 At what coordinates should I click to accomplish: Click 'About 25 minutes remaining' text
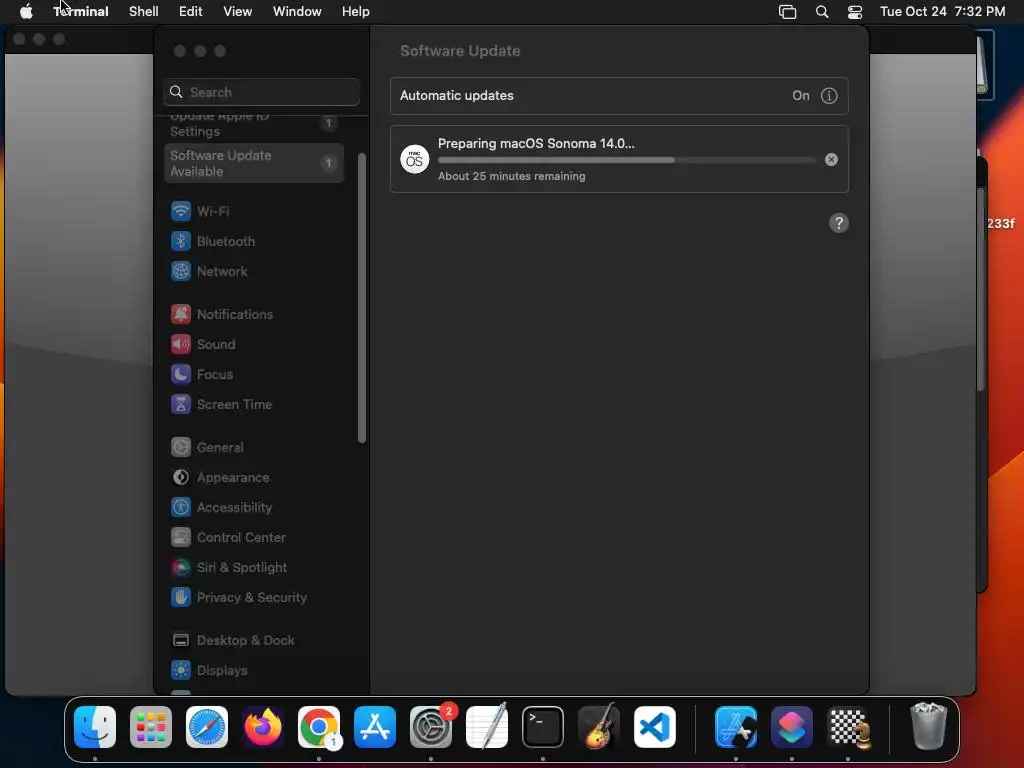(511, 176)
